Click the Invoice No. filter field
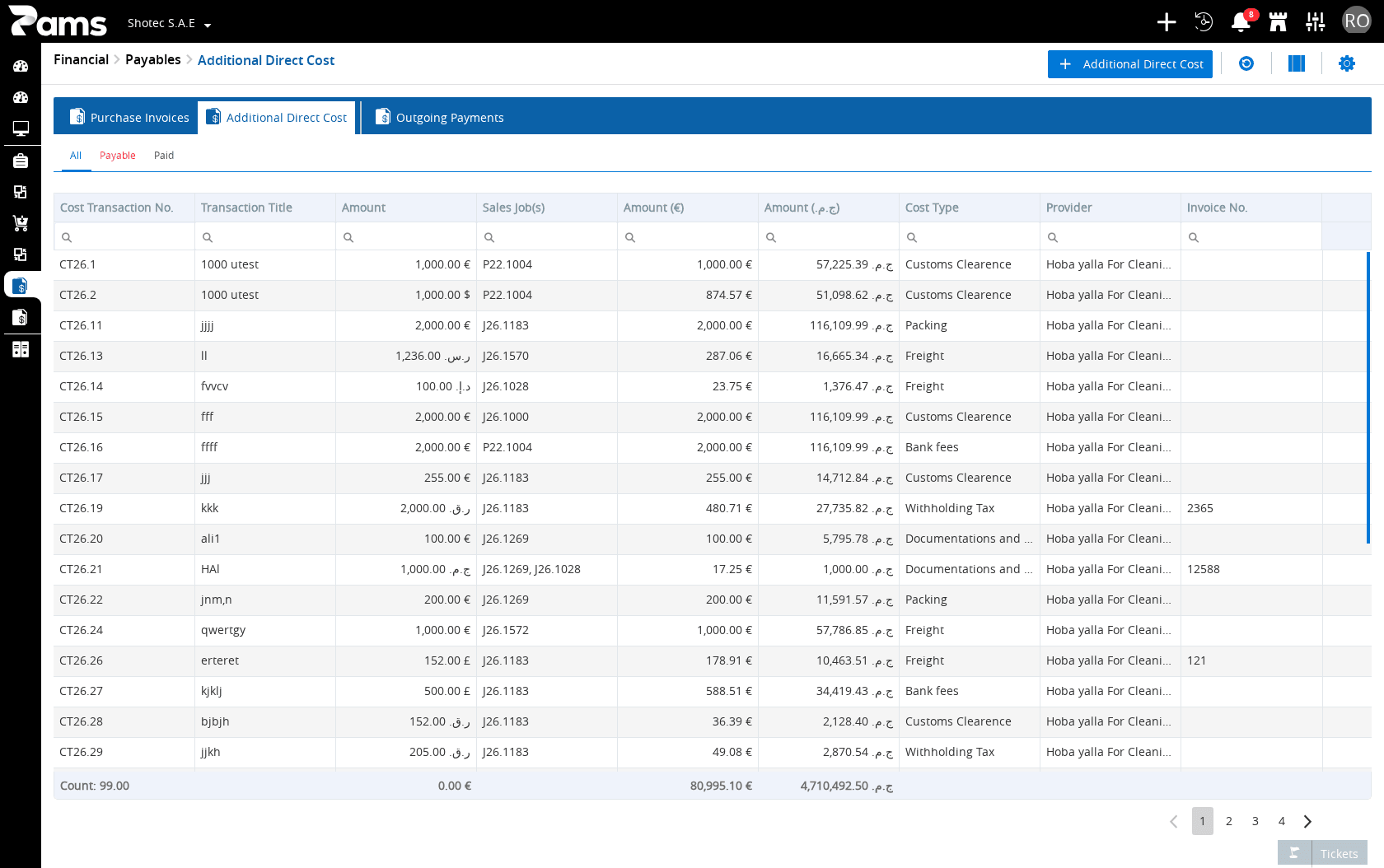Screen dimensions: 1384x868 tap(1251, 237)
